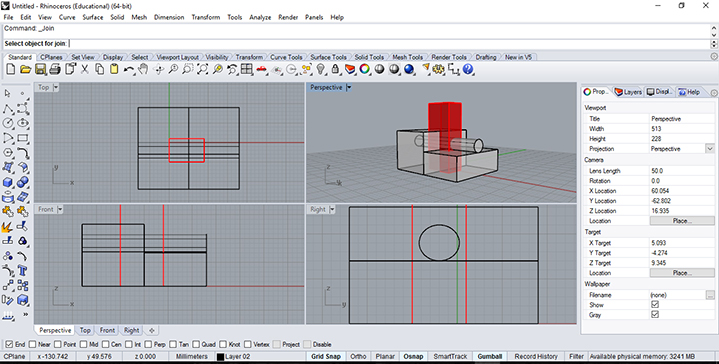Click the Paste clipboard icon
The image size is (719, 364).
[x=114, y=69]
